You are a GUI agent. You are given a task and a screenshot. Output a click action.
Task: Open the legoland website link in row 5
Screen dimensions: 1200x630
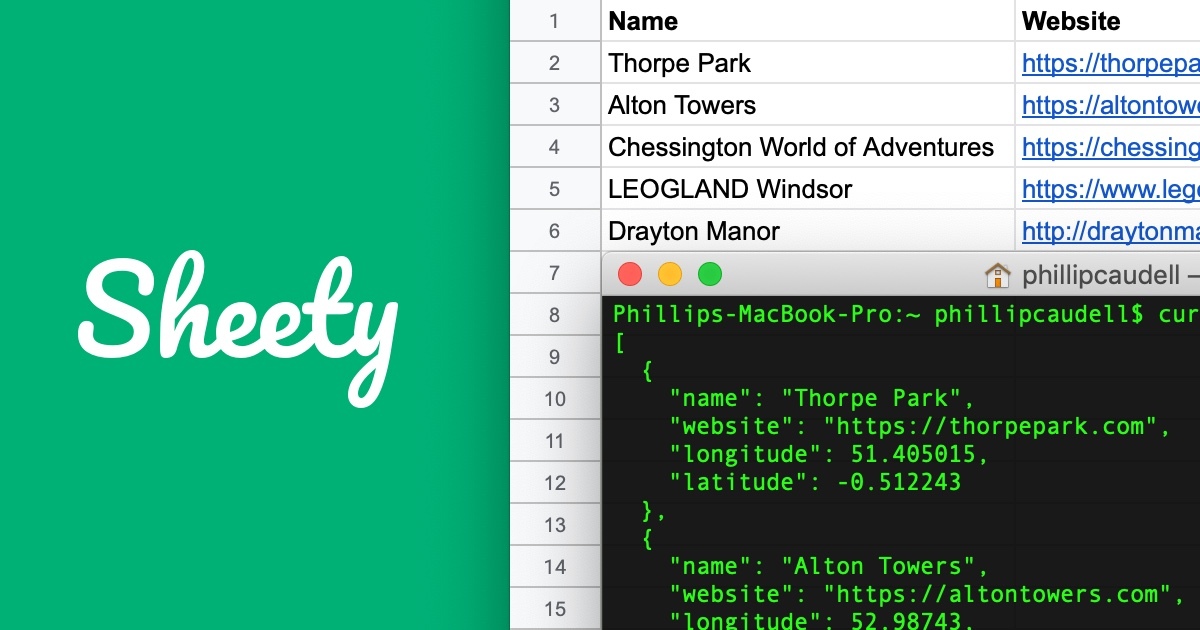point(1111,189)
